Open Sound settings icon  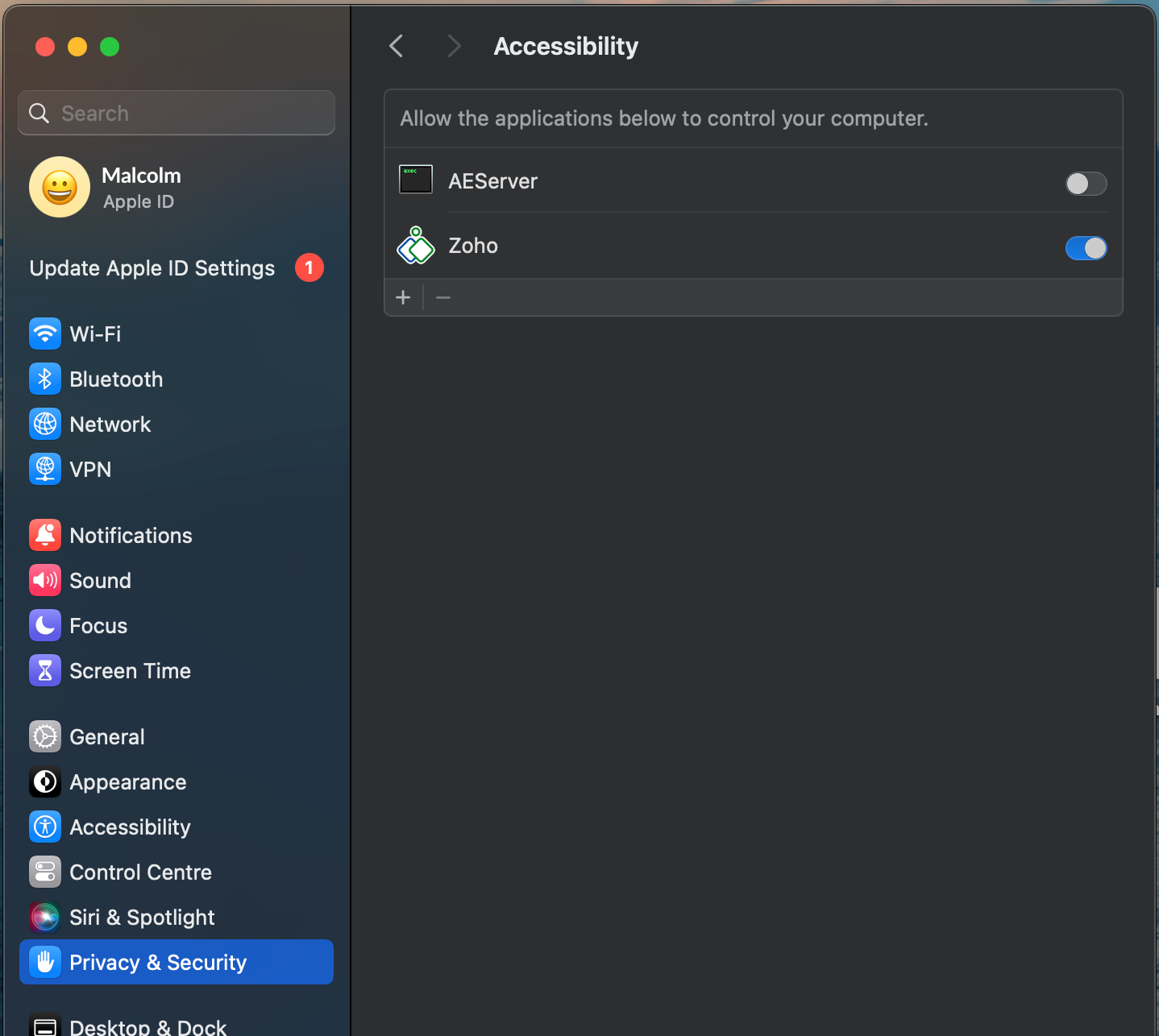pyautogui.click(x=45, y=580)
